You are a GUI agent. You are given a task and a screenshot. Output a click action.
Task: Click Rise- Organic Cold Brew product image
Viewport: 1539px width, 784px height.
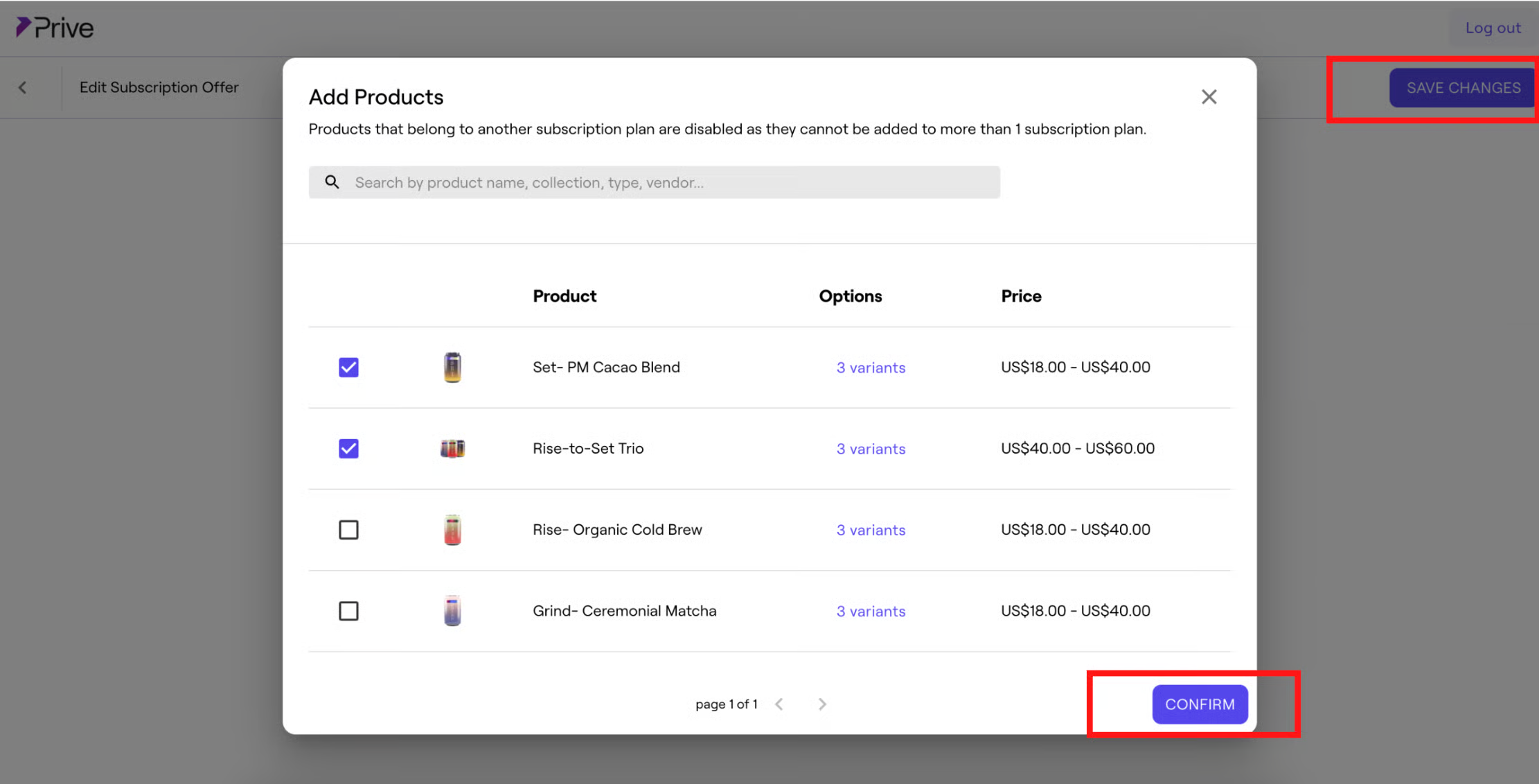[x=452, y=530]
